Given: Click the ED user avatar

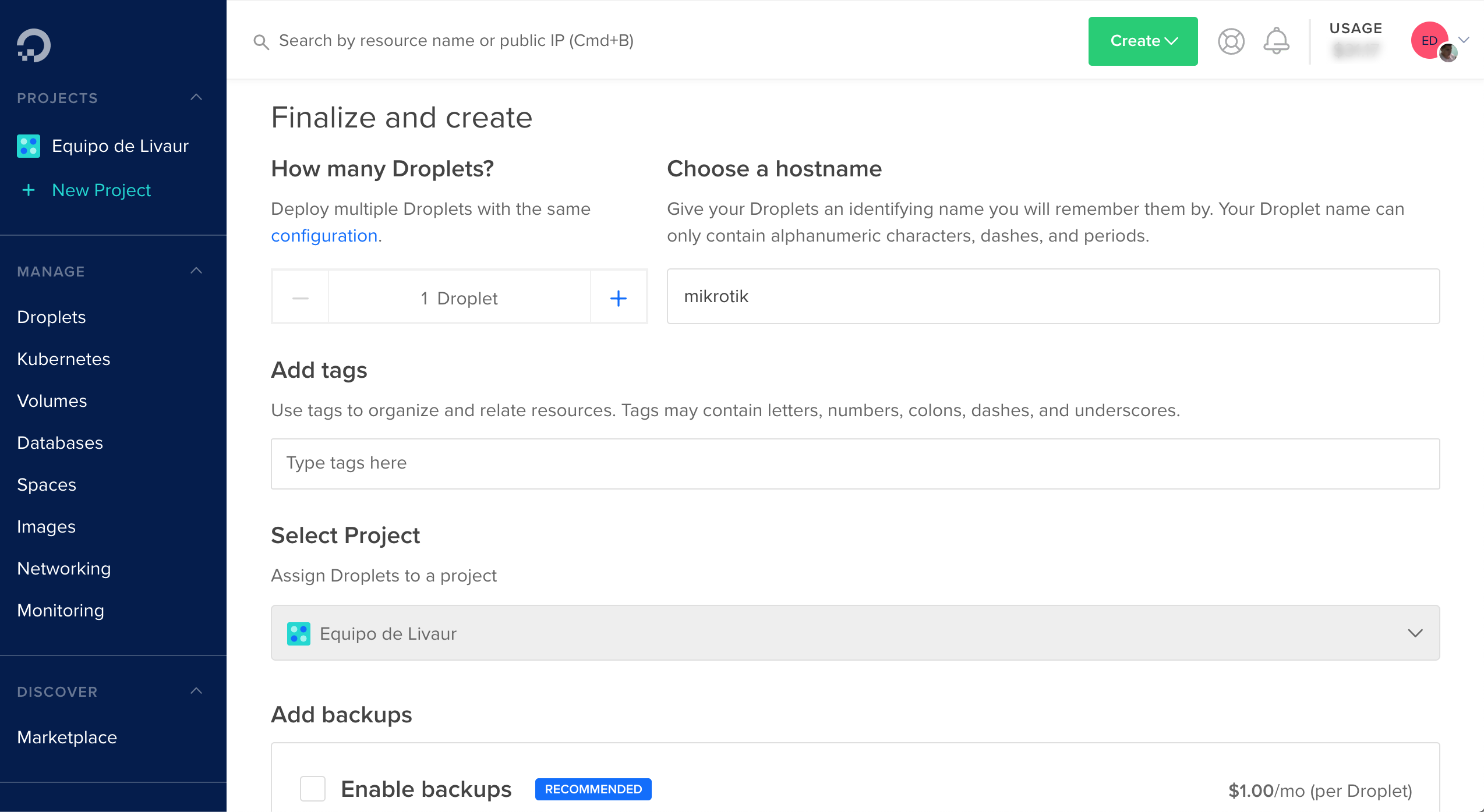Looking at the screenshot, I should (x=1430, y=40).
